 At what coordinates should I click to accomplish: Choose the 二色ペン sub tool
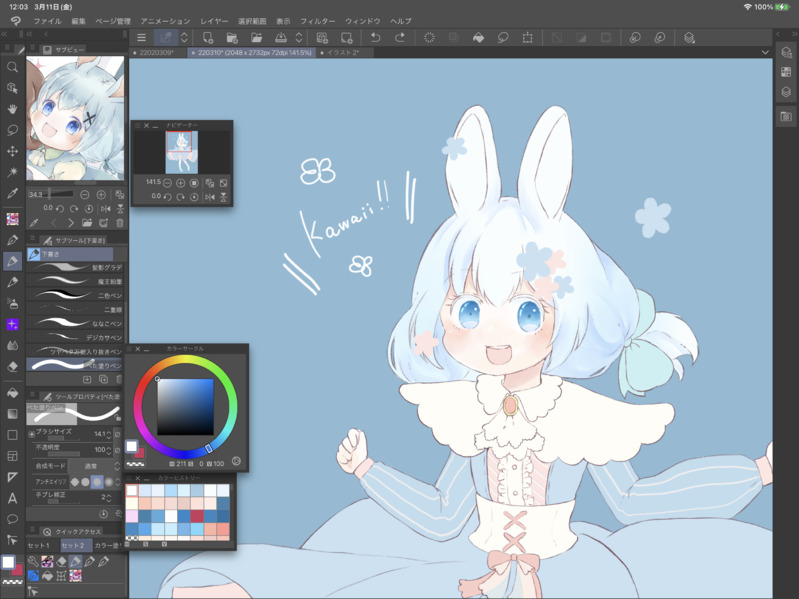[x=74, y=295]
